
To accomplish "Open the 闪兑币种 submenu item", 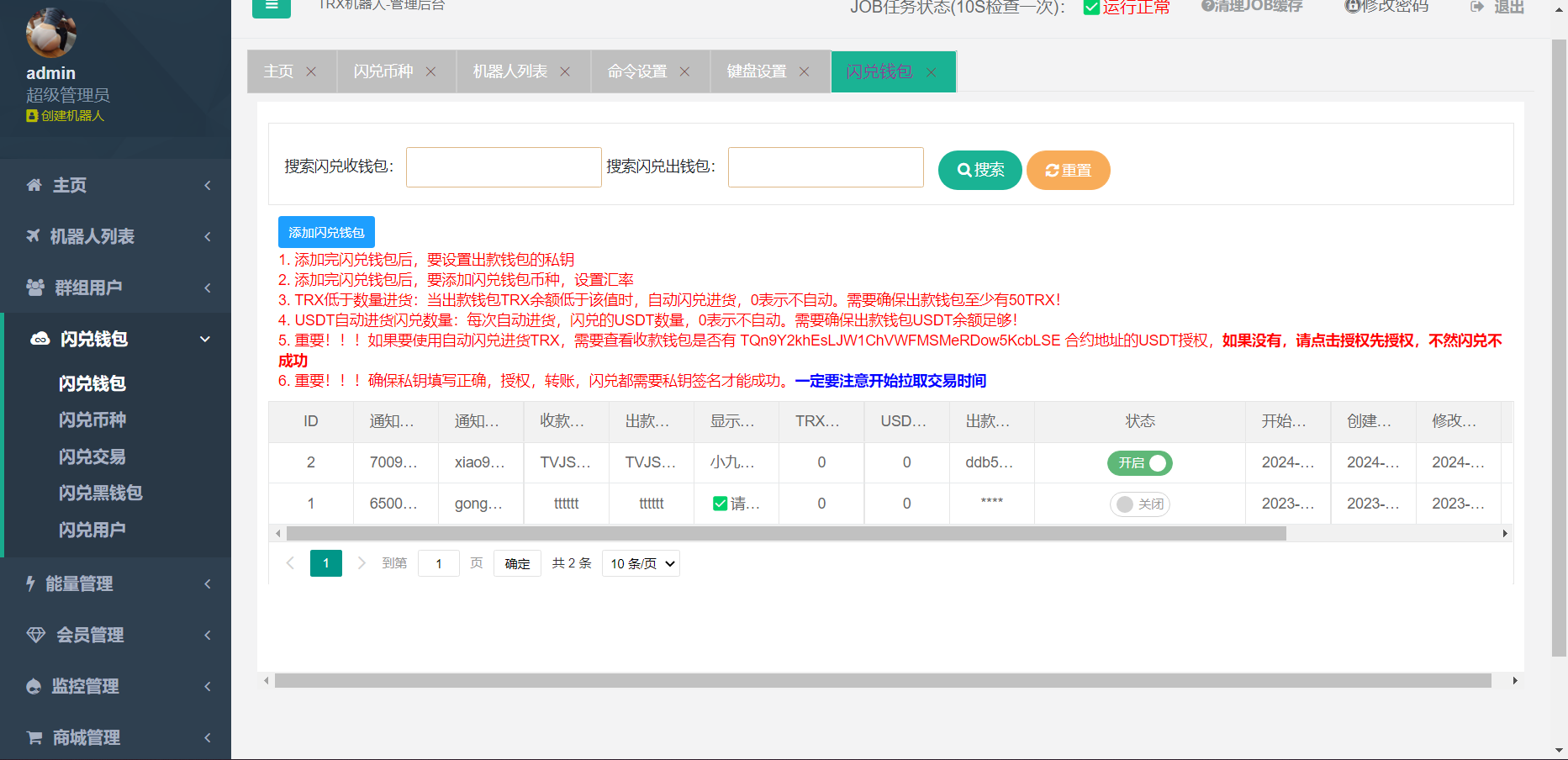I will click(92, 420).
